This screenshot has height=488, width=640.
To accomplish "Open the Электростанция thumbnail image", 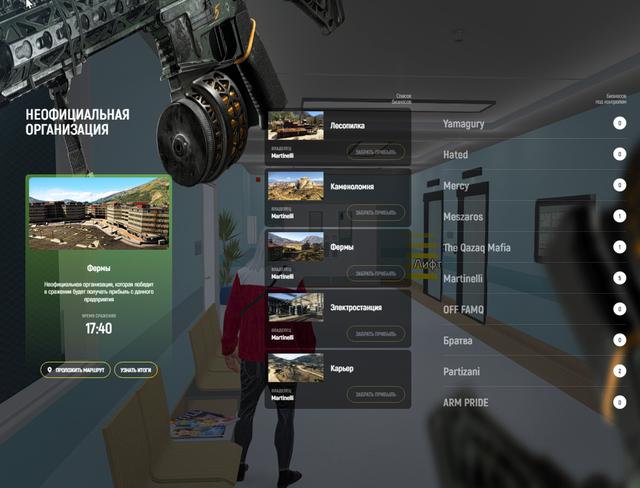I will point(296,307).
